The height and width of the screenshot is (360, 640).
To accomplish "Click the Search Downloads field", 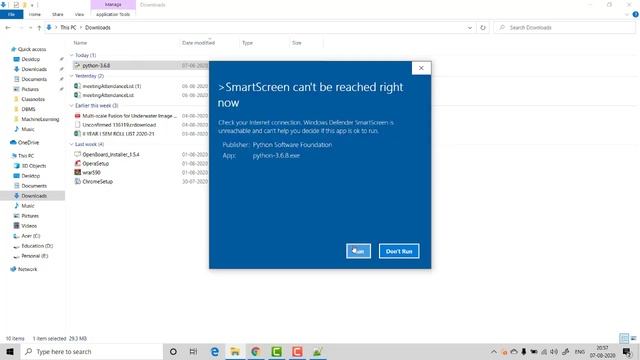I will click(564, 27).
